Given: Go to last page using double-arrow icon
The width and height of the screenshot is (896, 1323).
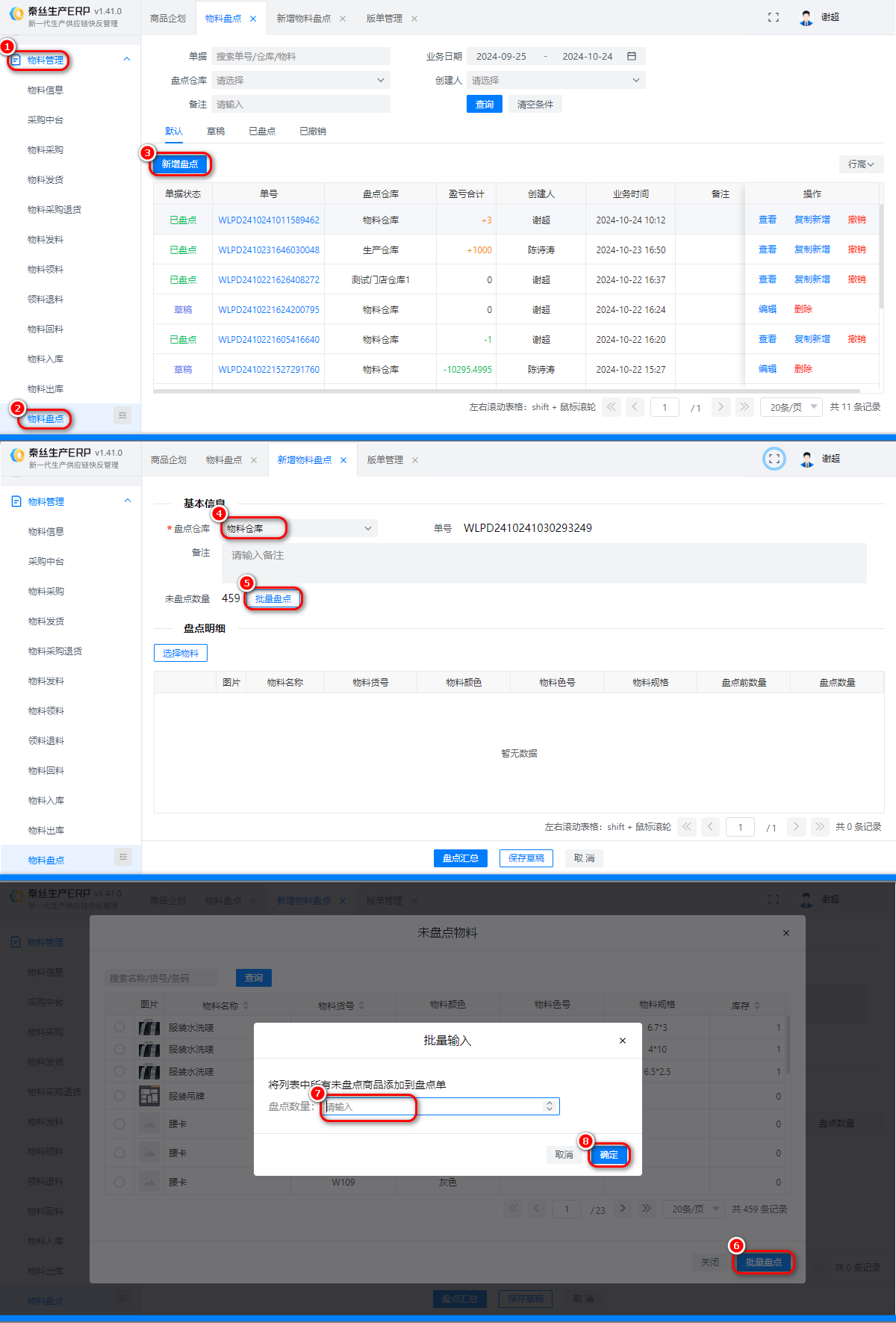Looking at the screenshot, I should click(744, 406).
